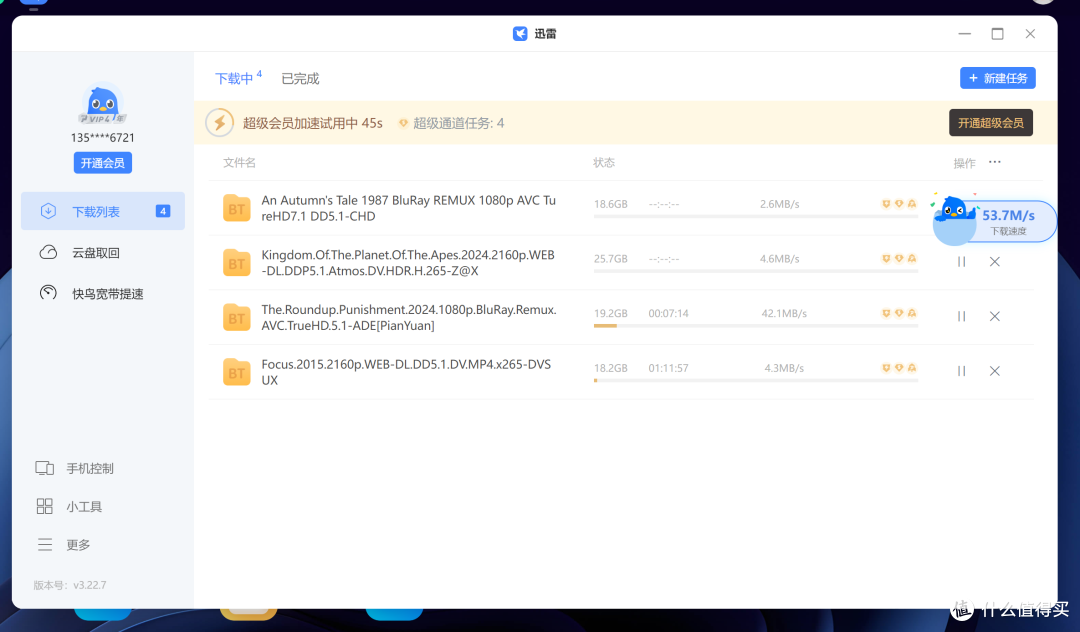This screenshot has height=632, width=1080.
Task: Click the bird mascot on the speed widget
Action: pyautogui.click(x=954, y=209)
